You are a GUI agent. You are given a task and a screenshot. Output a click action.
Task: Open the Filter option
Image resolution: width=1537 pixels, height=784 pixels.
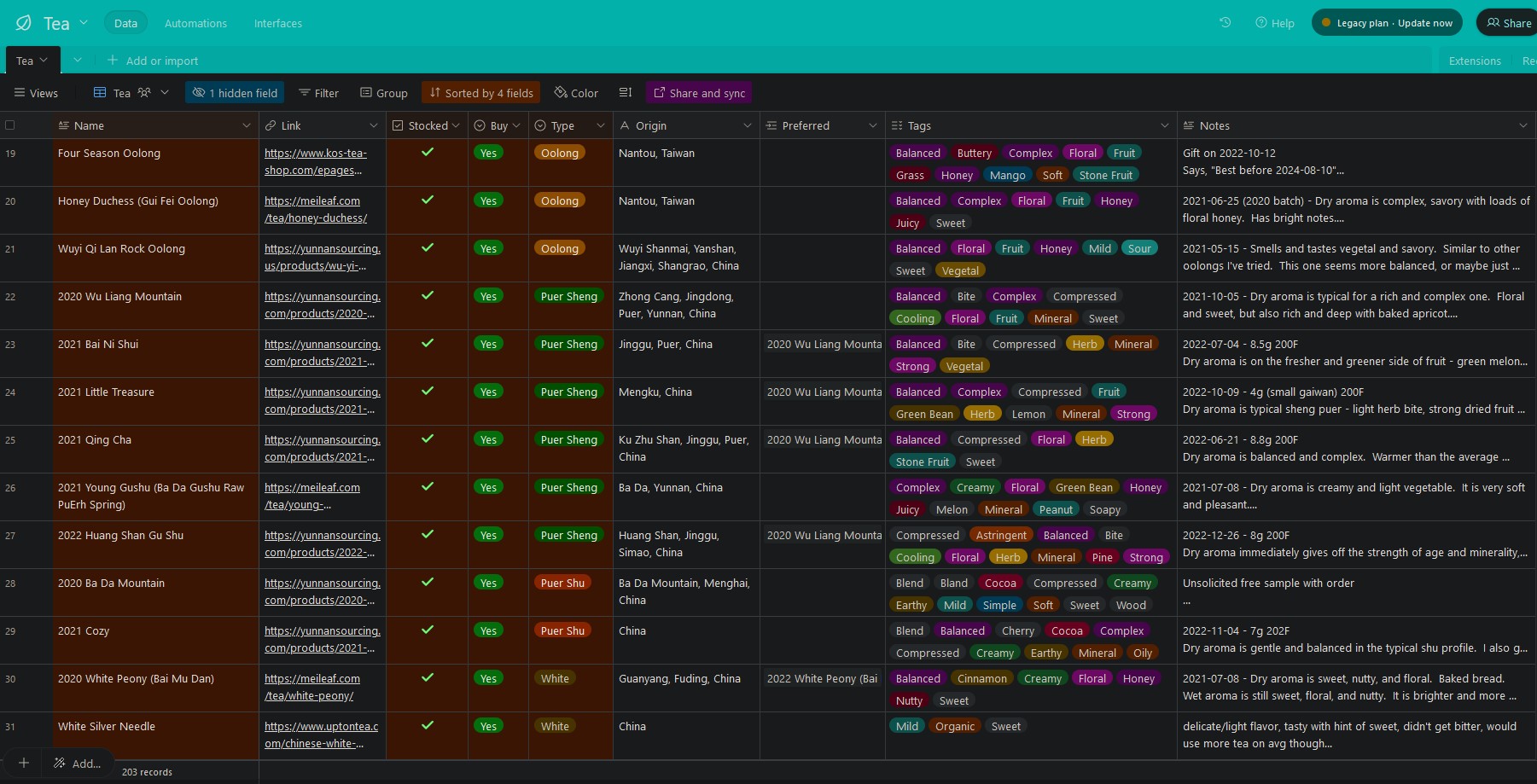(318, 93)
